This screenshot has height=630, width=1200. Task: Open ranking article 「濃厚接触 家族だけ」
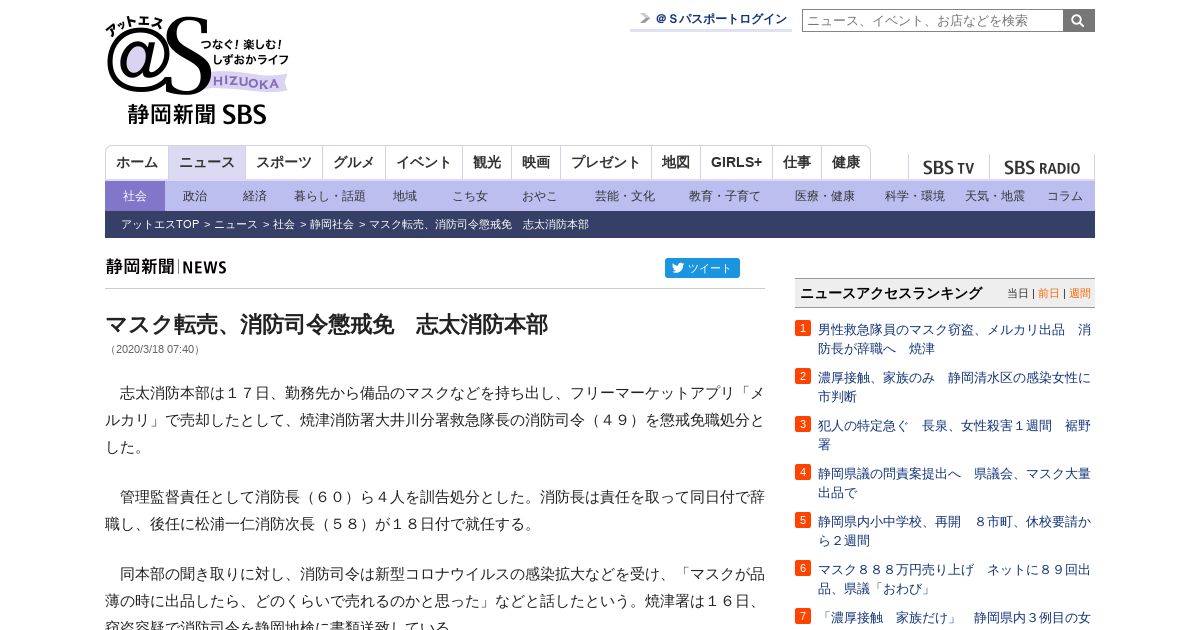[954, 618]
